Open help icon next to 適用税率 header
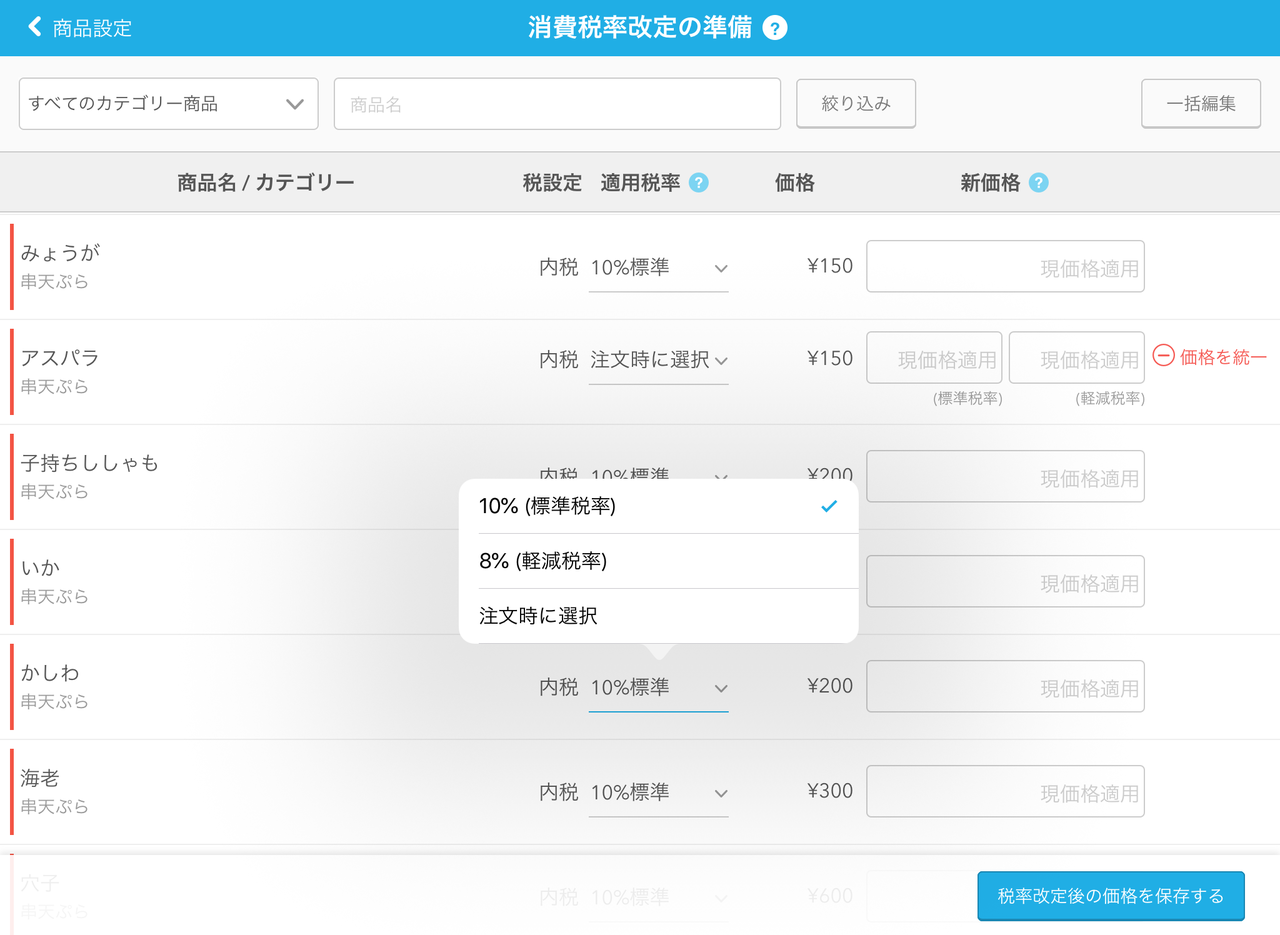 (x=699, y=183)
